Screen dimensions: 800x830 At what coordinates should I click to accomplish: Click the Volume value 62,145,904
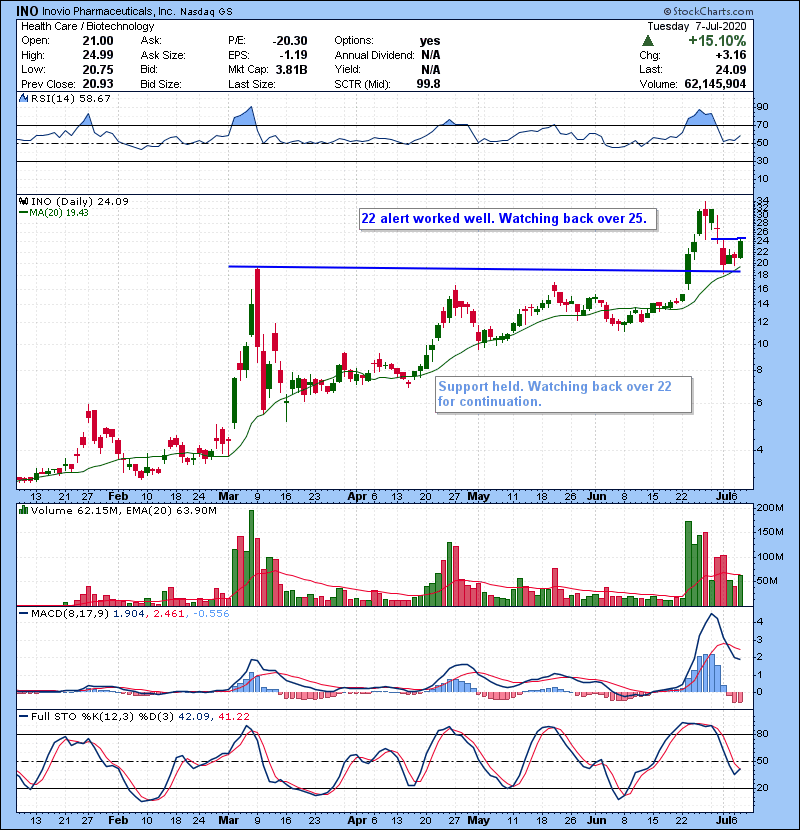(715, 84)
